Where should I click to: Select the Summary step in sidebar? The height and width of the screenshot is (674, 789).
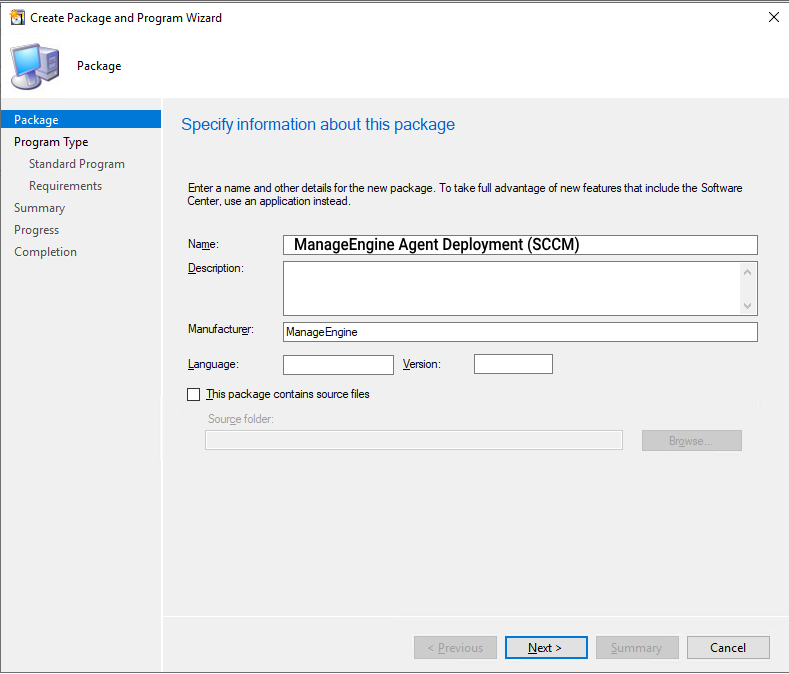[x=39, y=208]
